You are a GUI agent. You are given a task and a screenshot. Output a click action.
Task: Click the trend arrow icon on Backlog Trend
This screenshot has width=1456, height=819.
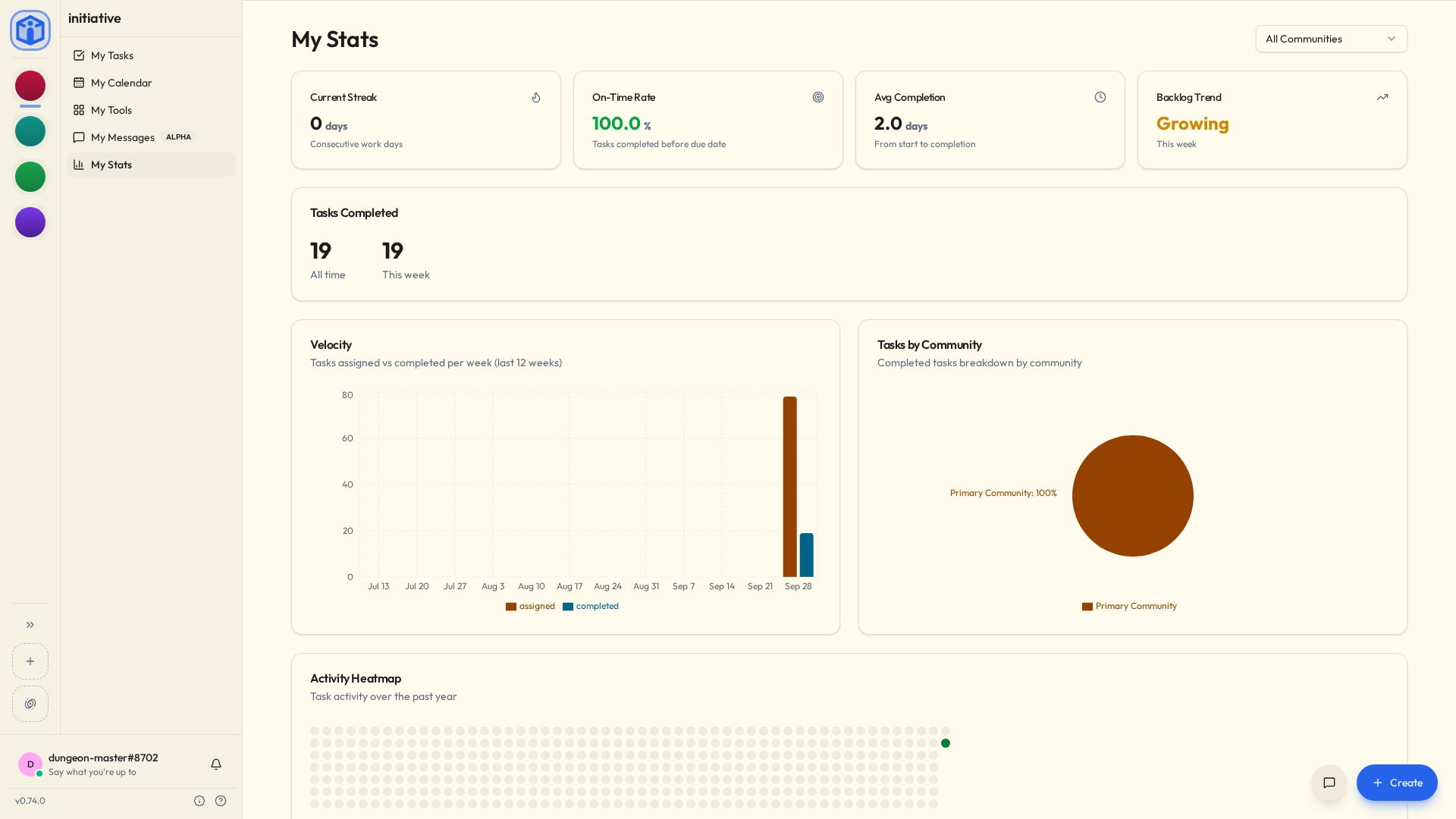point(1382,97)
